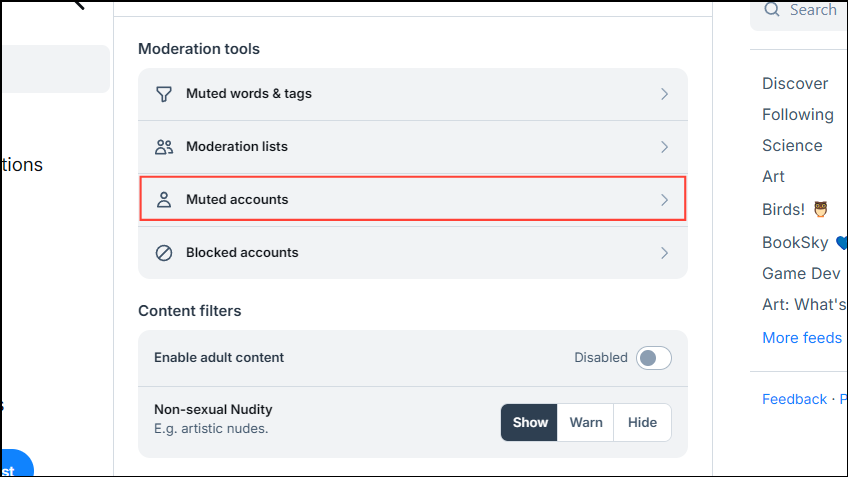This screenshot has width=848, height=477.
Task: Expand Muted words & tags chevron
Action: coord(664,94)
